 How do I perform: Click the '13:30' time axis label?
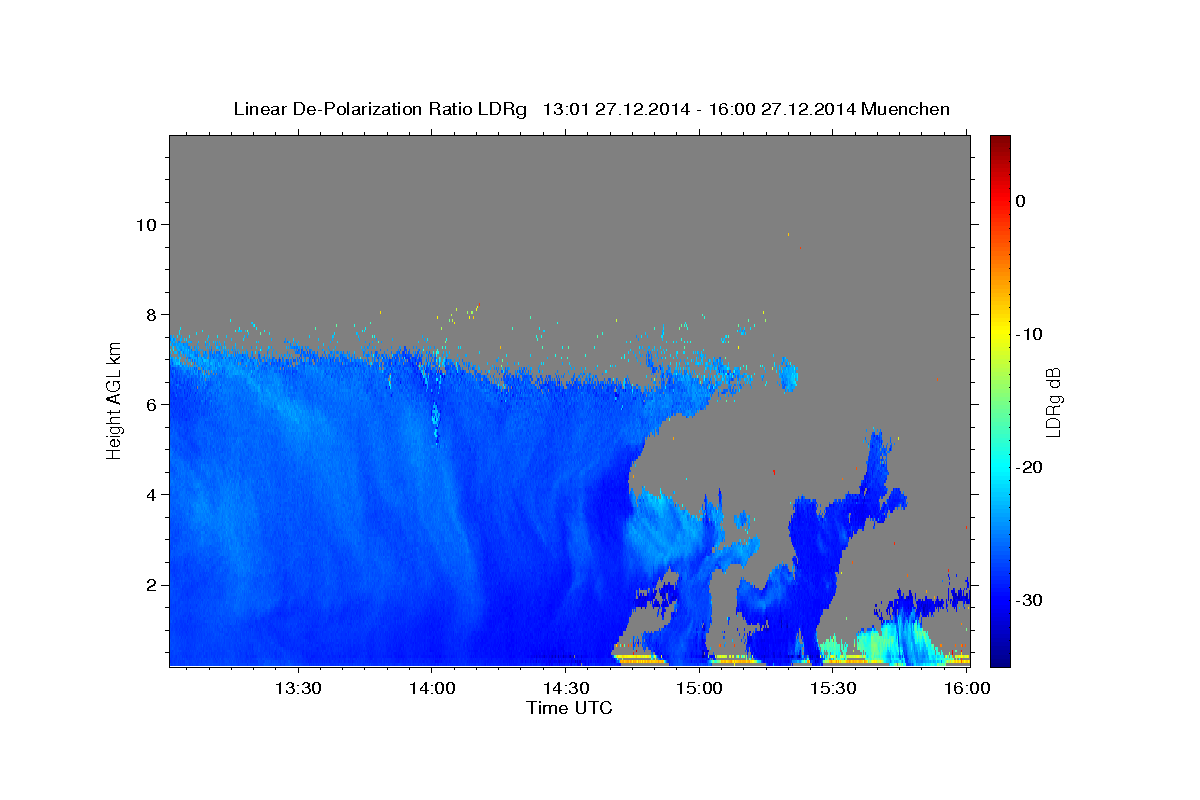click(x=298, y=688)
